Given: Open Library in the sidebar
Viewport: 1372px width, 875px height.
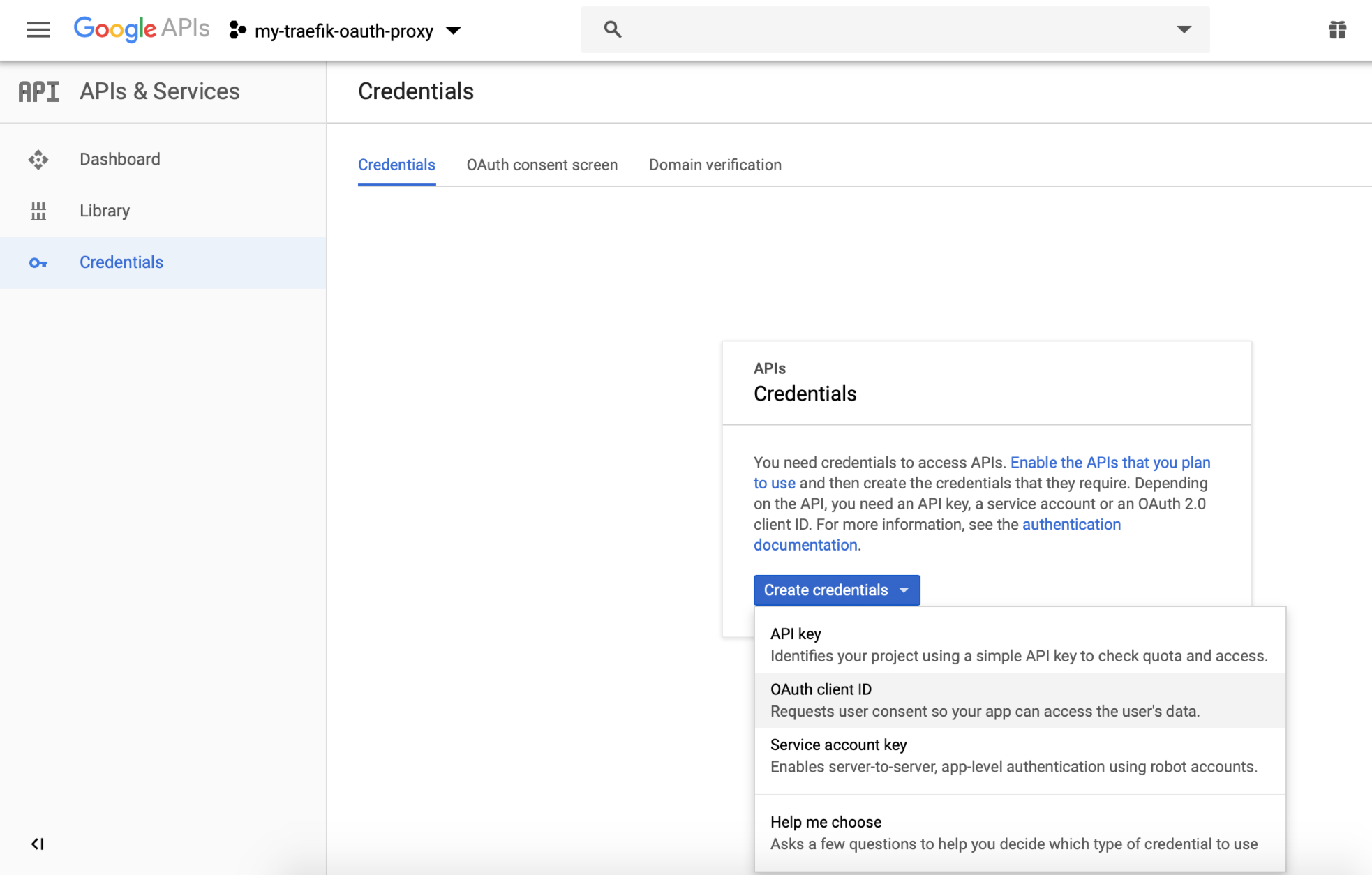Looking at the screenshot, I should click(x=163, y=211).
